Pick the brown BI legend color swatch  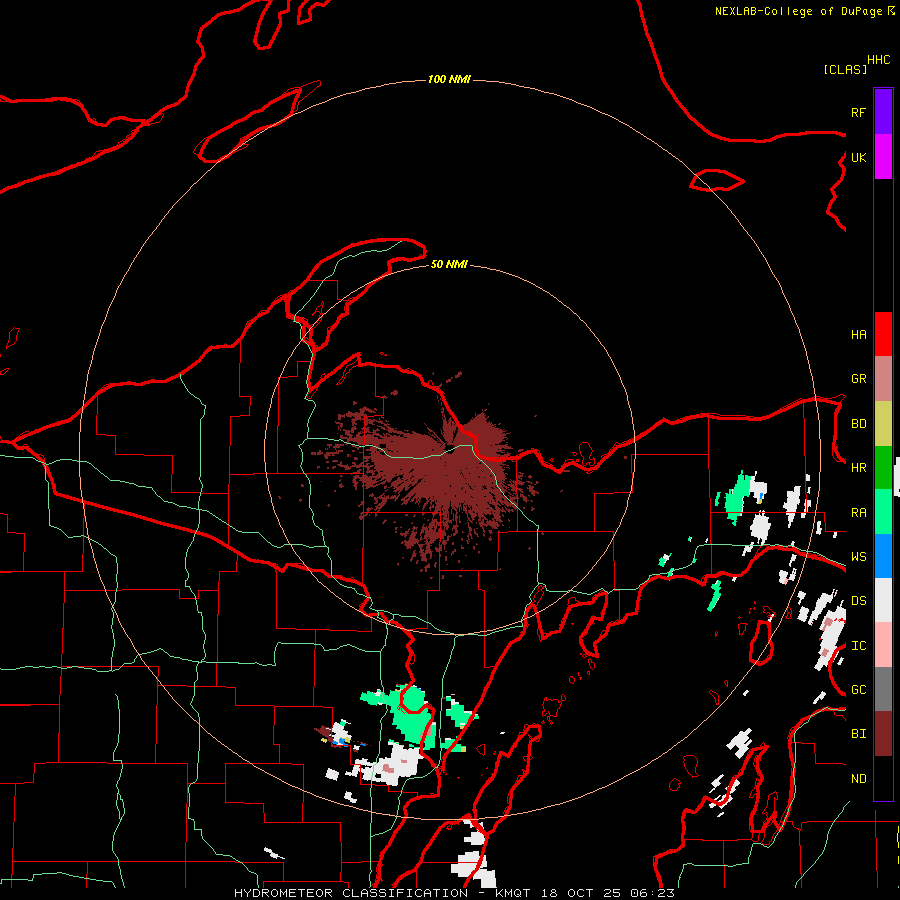(x=883, y=734)
